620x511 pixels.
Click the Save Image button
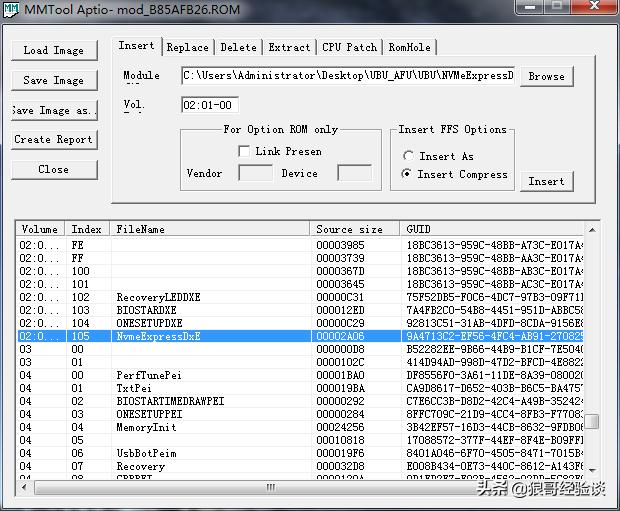(x=54, y=80)
